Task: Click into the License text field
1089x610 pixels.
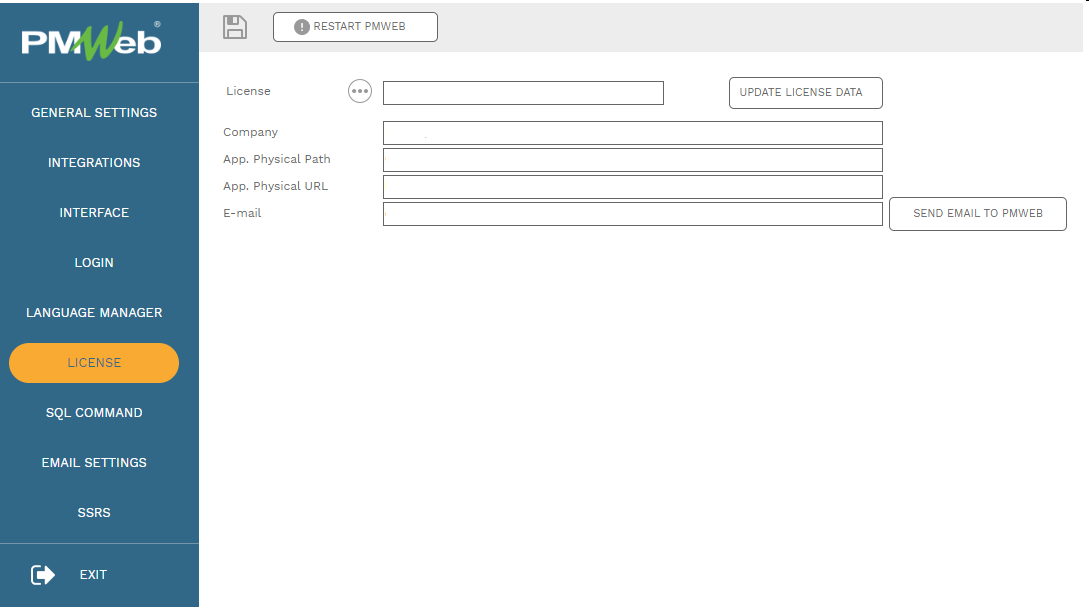Action: (x=523, y=93)
